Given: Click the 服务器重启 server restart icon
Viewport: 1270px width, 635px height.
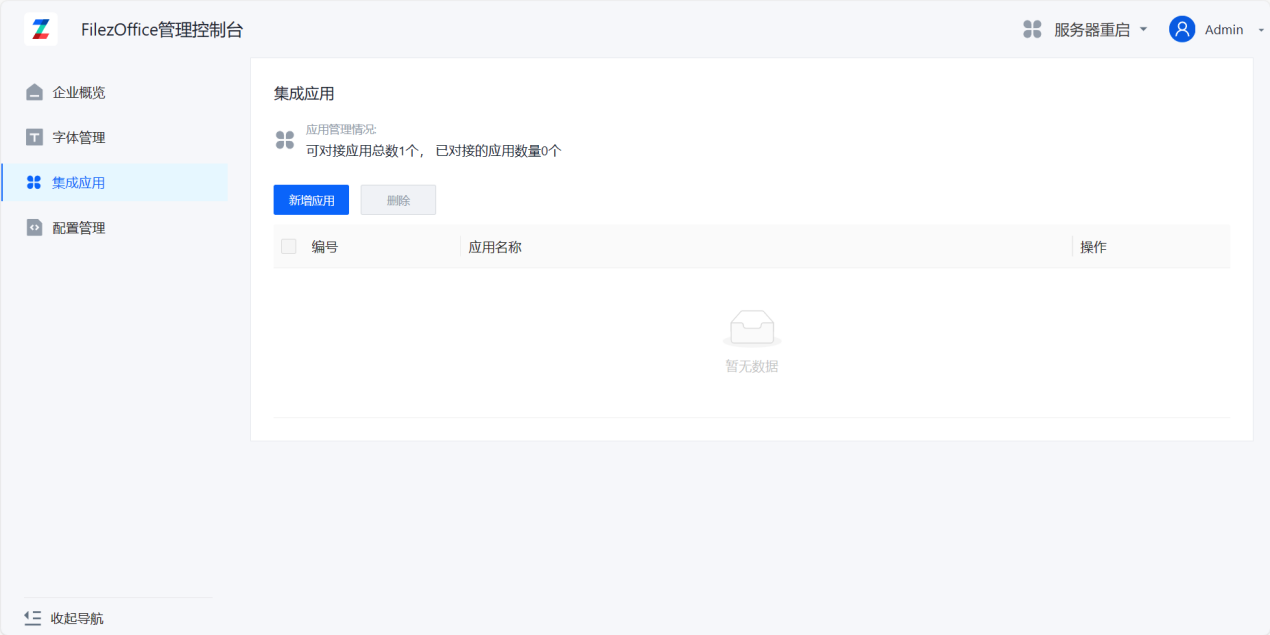Looking at the screenshot, I should pyautogui.click(x=1031, y=29).
